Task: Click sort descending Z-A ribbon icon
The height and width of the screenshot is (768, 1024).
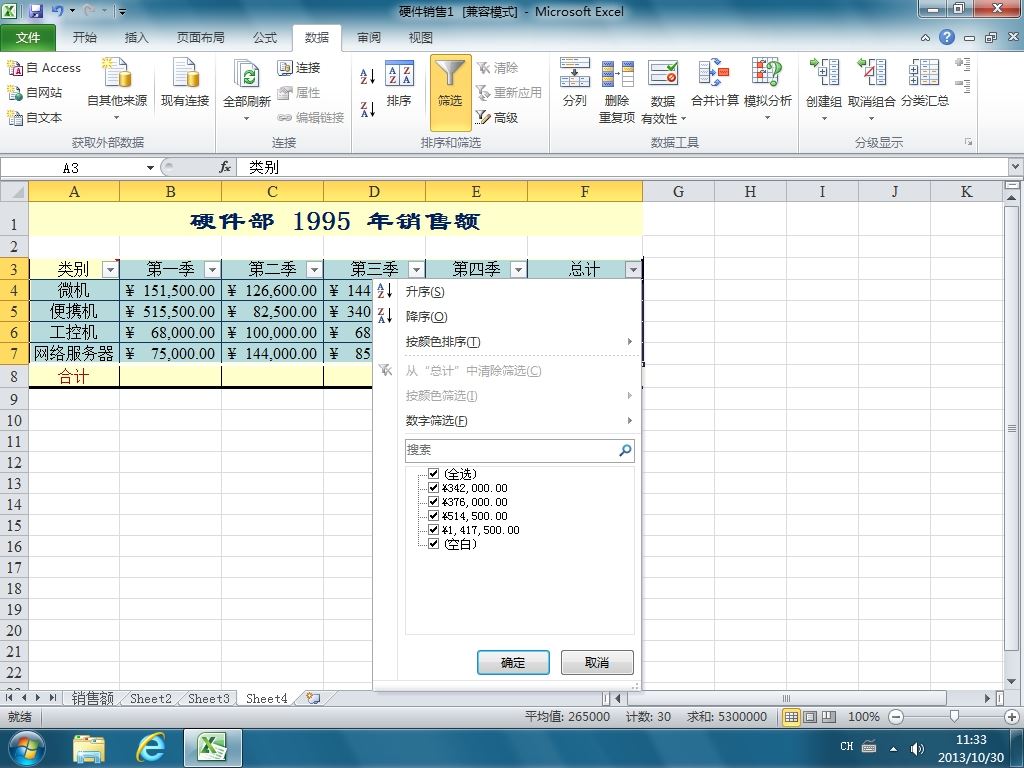Action: click(x=368, y=109)
